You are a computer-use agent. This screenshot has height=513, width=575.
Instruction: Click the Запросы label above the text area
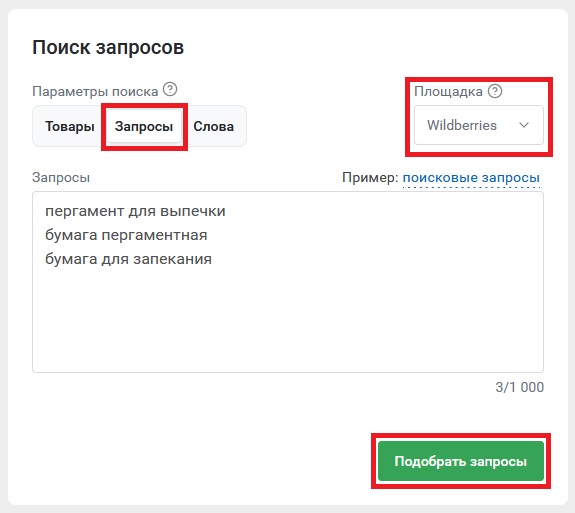(x=61, y=177)
